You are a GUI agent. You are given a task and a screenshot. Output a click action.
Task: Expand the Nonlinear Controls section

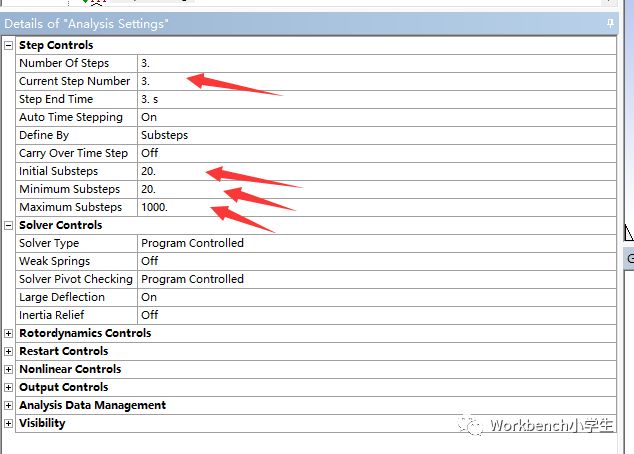(8, 369)
